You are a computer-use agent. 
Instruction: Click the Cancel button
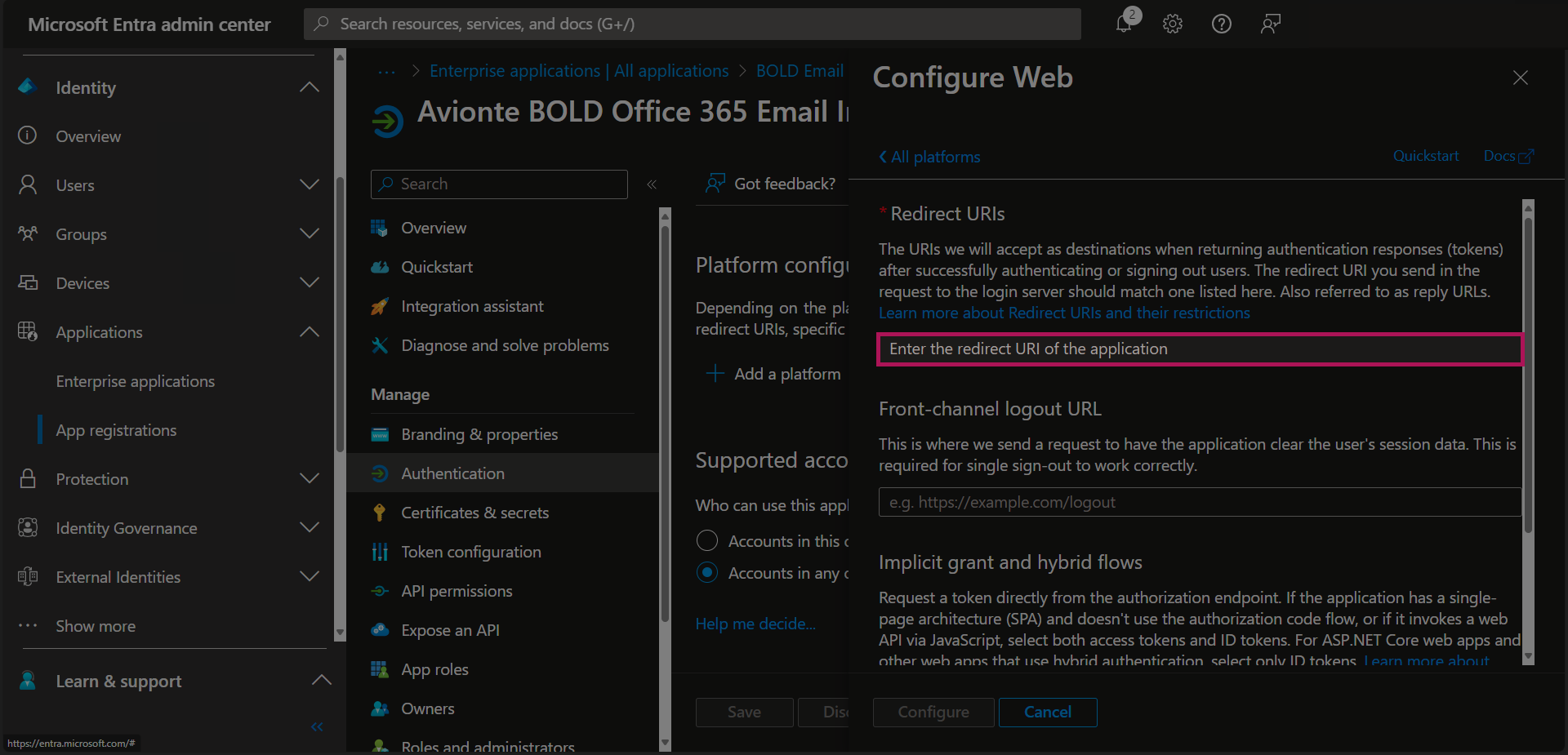tap(1048, 712)
